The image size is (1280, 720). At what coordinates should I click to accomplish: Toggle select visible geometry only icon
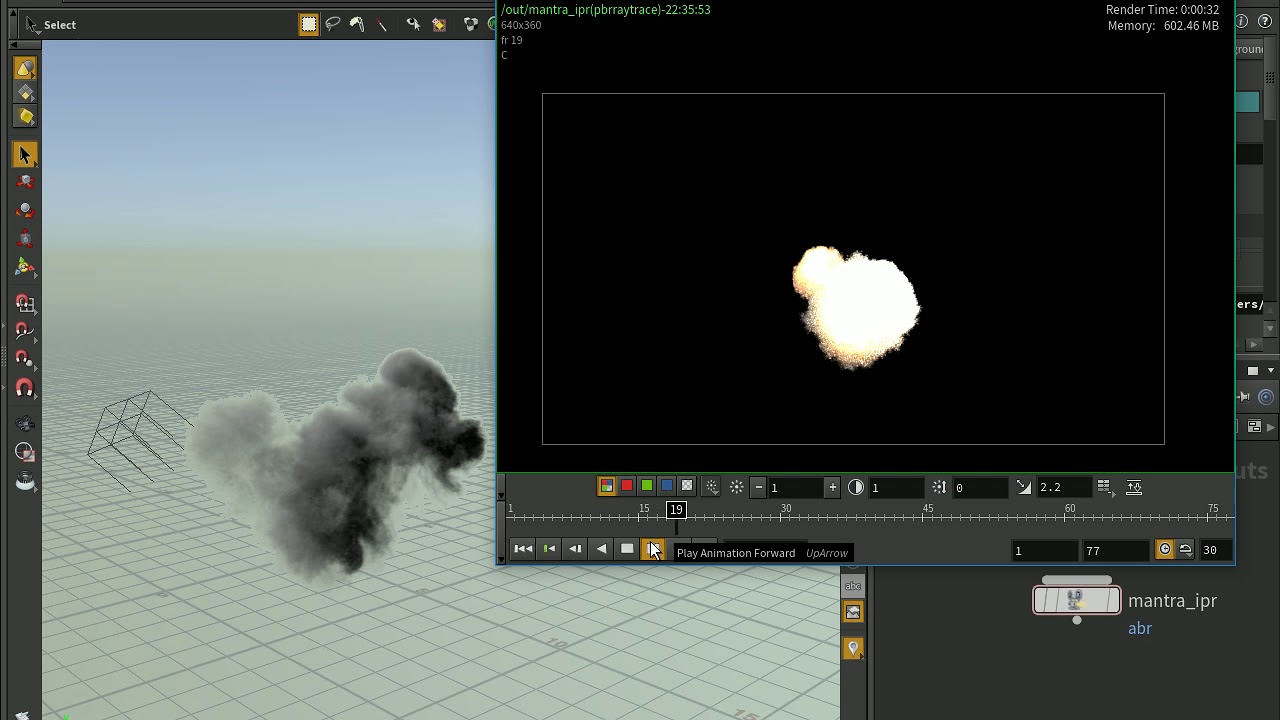(x=413, y=25)
